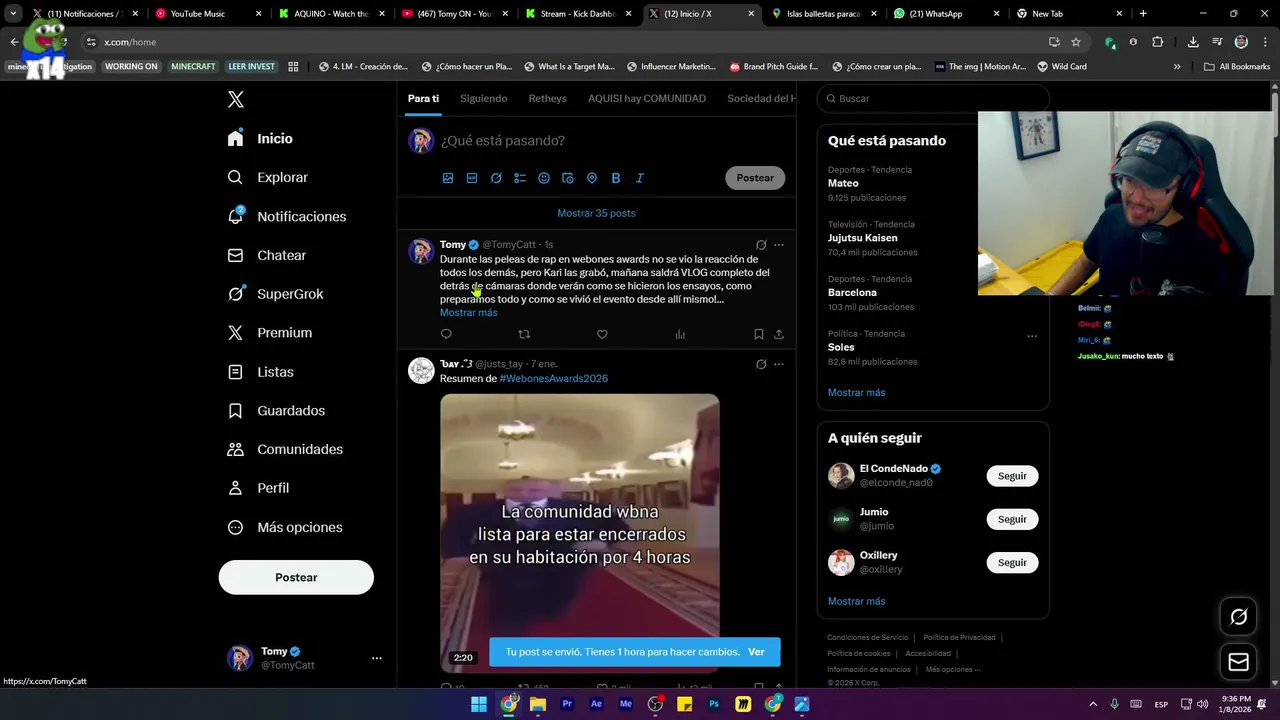The image size is (1280, 720).
Task: Click Ver in the post sent notification
Action: pos(756,652)
